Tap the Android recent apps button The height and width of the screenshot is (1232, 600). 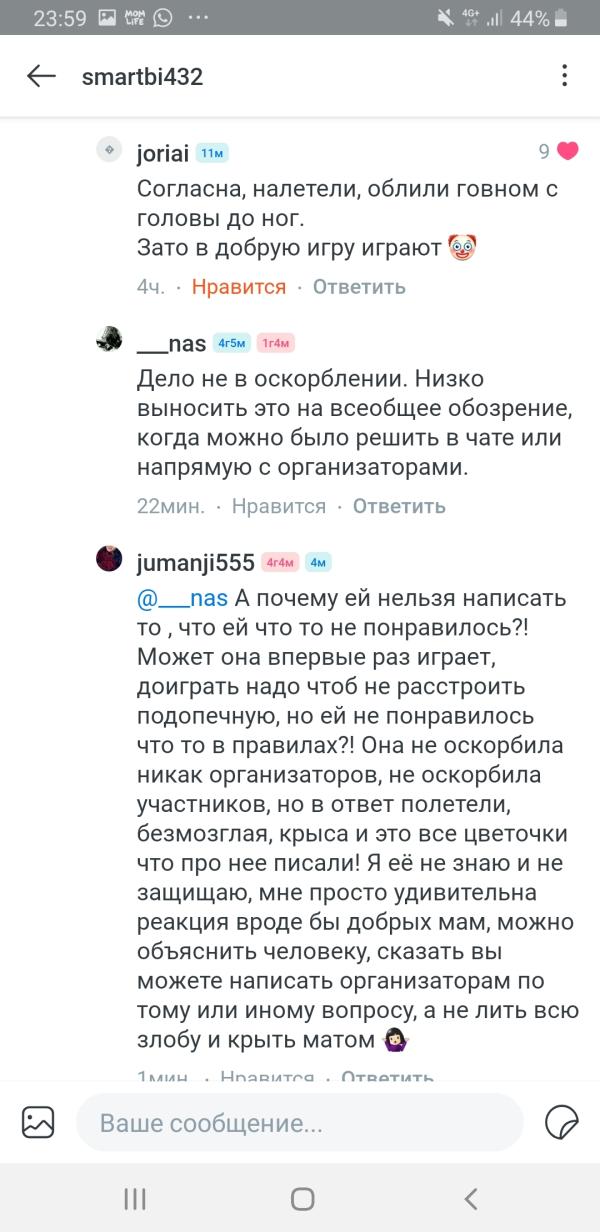tap(134, 1199)
